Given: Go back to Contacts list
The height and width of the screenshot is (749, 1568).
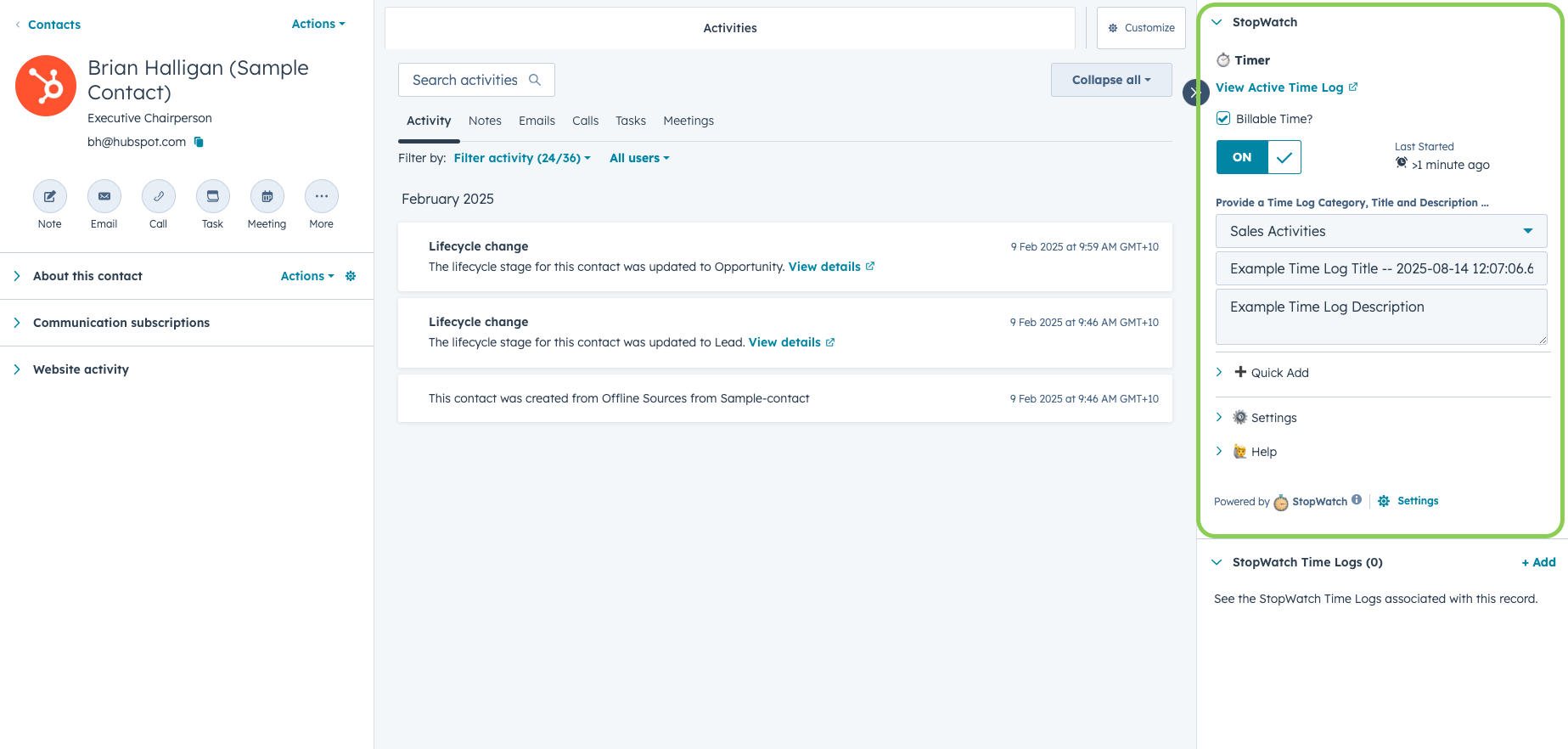Looking at the screenshot, I should 54,25.
